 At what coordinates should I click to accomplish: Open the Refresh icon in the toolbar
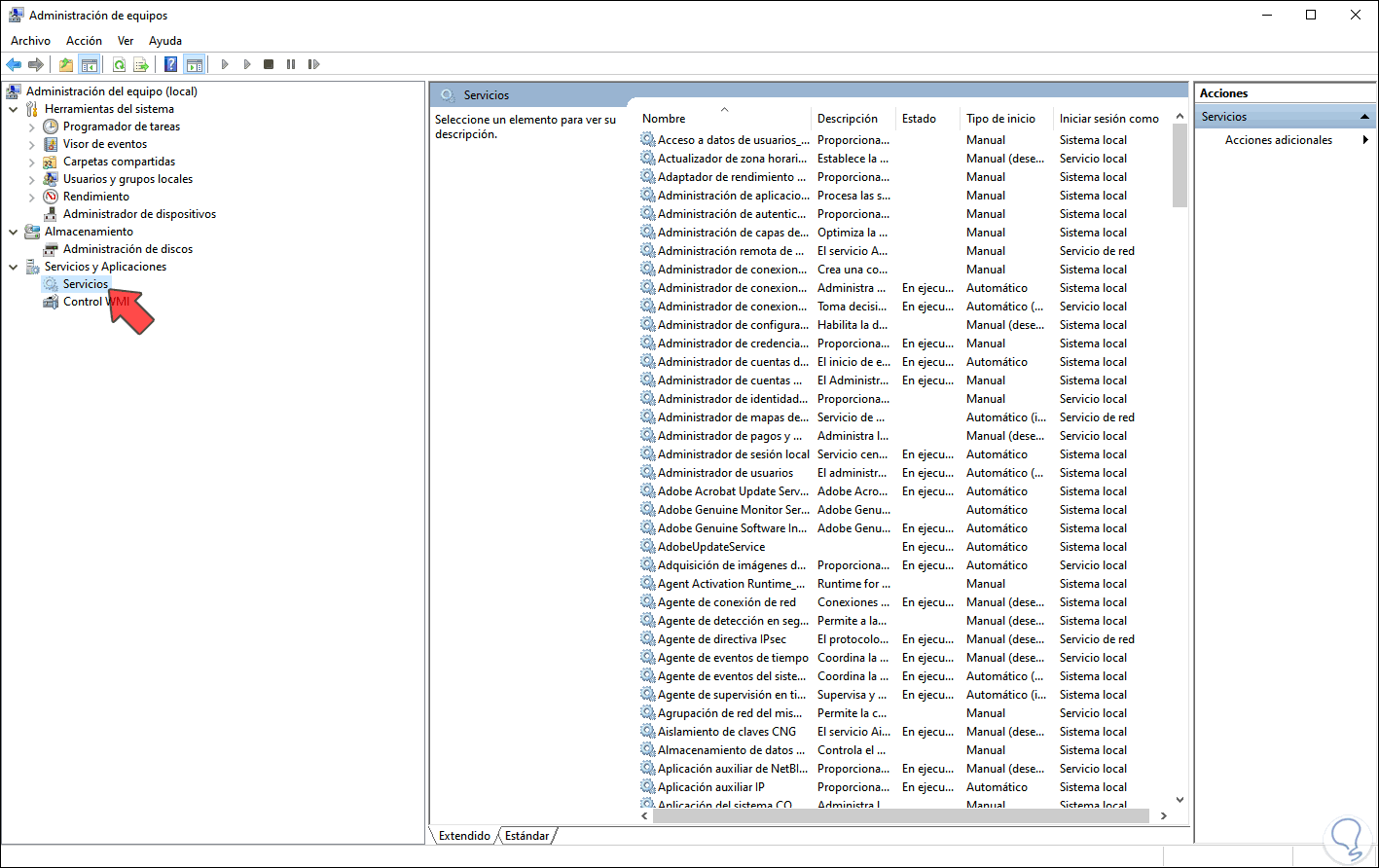[119, 63]
